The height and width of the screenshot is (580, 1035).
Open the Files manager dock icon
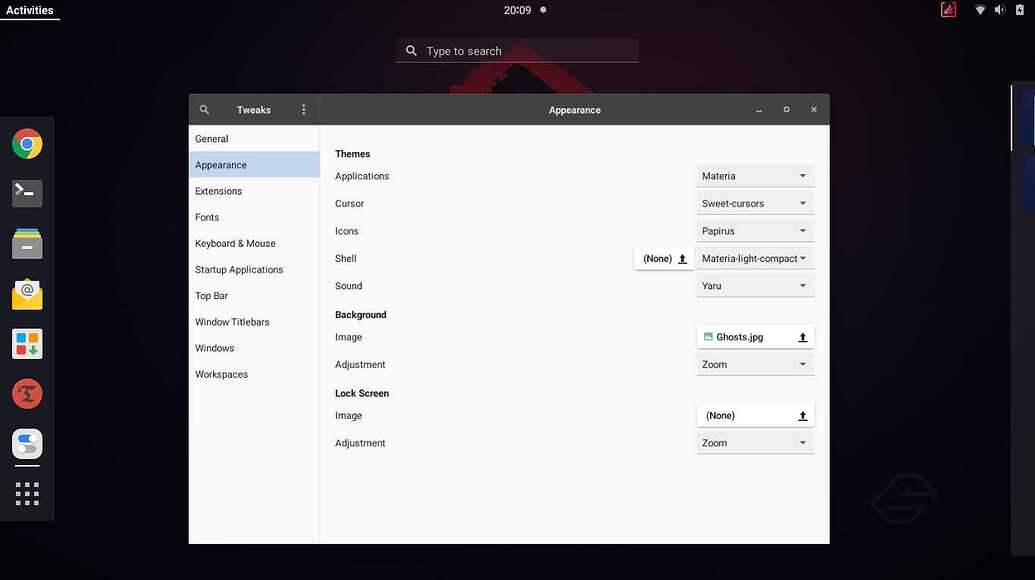[x=27, y=243]
